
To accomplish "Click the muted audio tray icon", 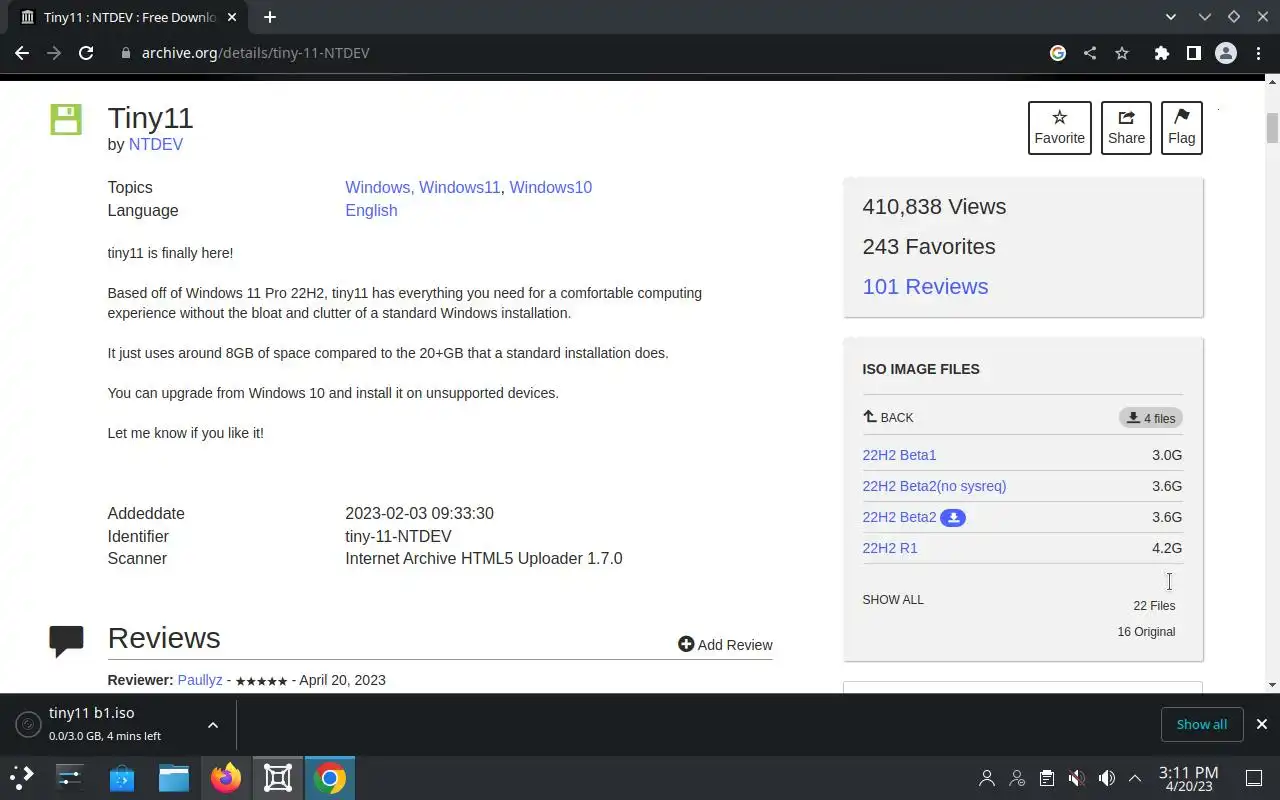I will click(x=1077, y=778).
